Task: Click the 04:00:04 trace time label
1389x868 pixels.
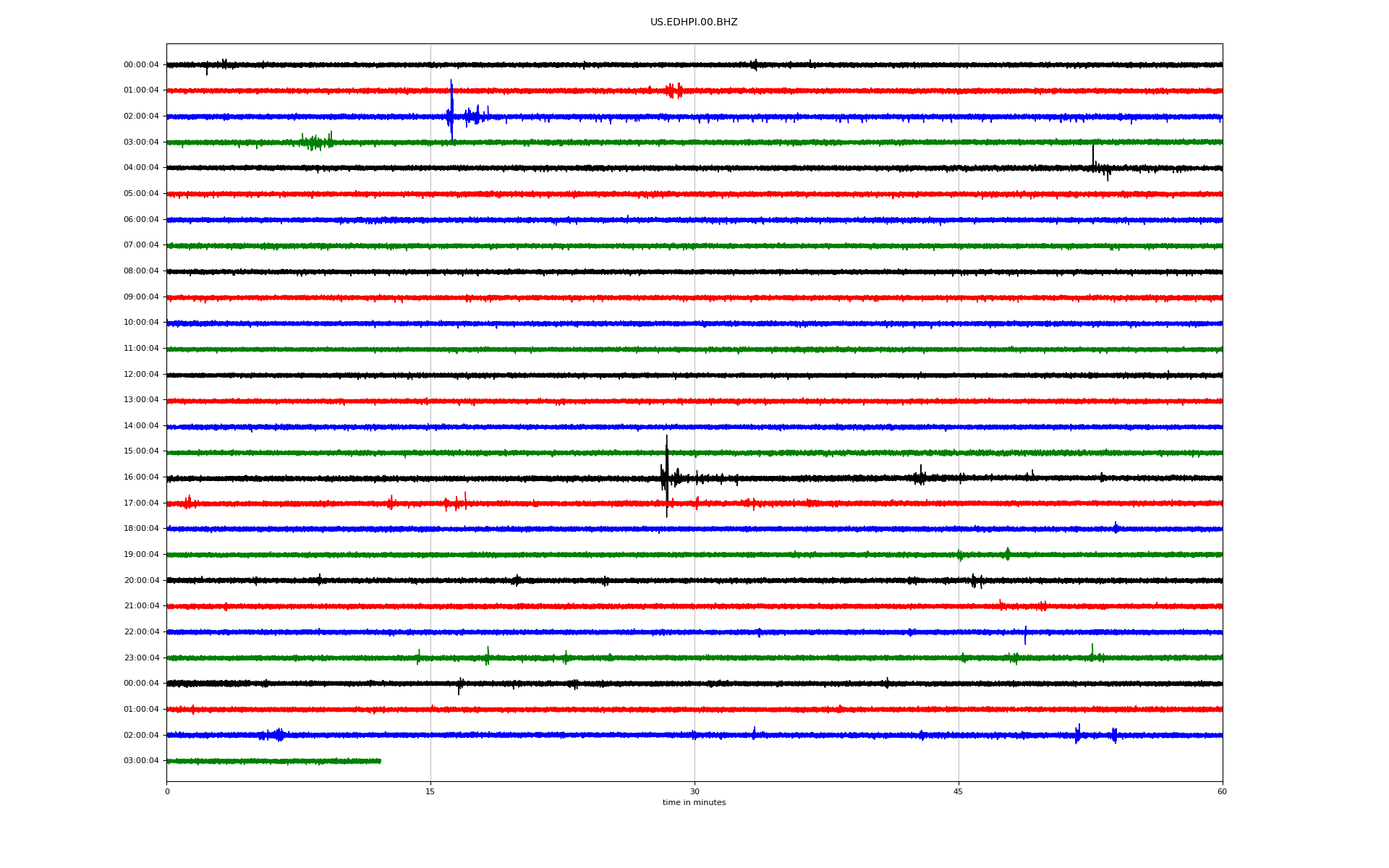Action: [141, 168]
